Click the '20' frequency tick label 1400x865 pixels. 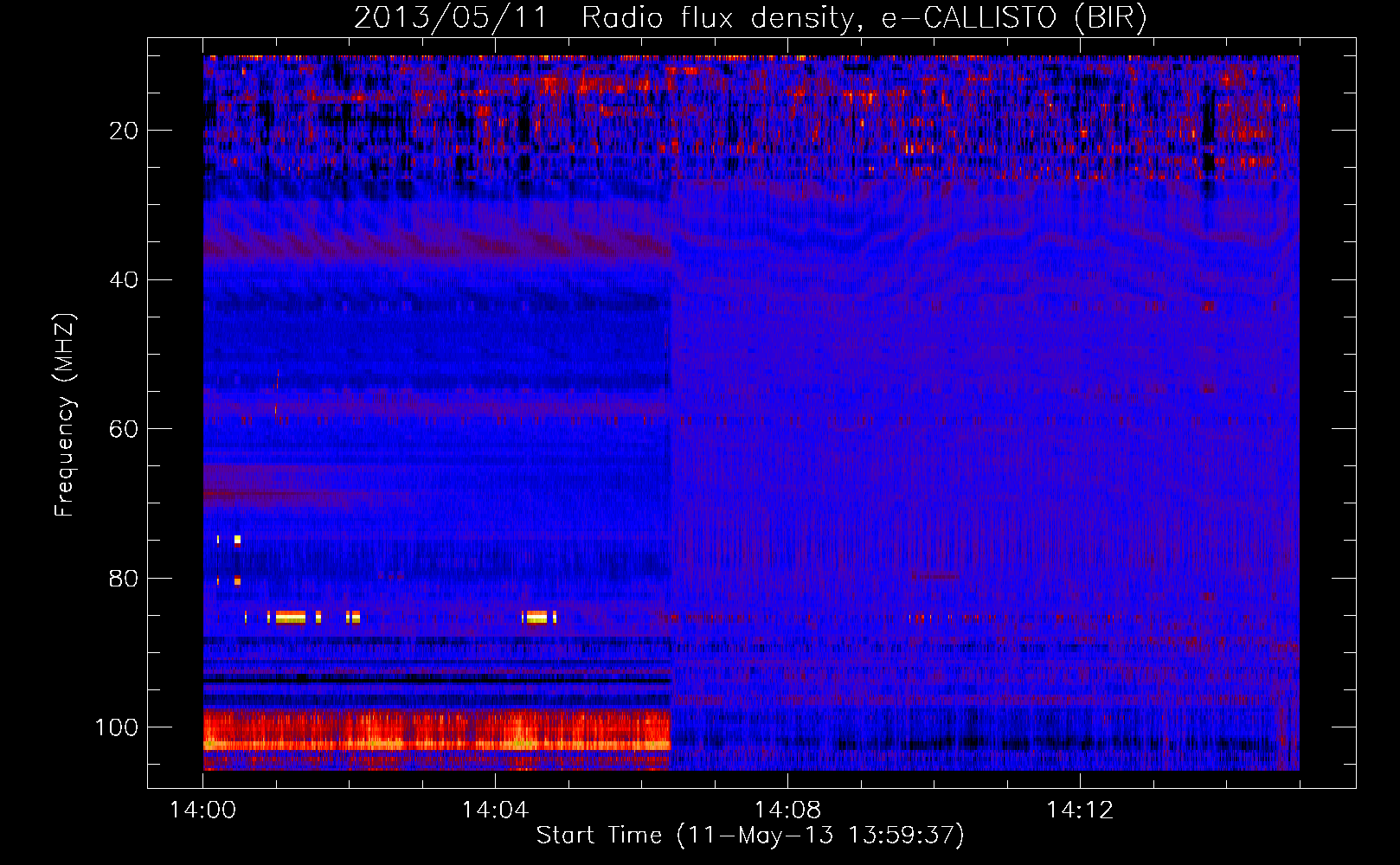[x=124, y=131]
